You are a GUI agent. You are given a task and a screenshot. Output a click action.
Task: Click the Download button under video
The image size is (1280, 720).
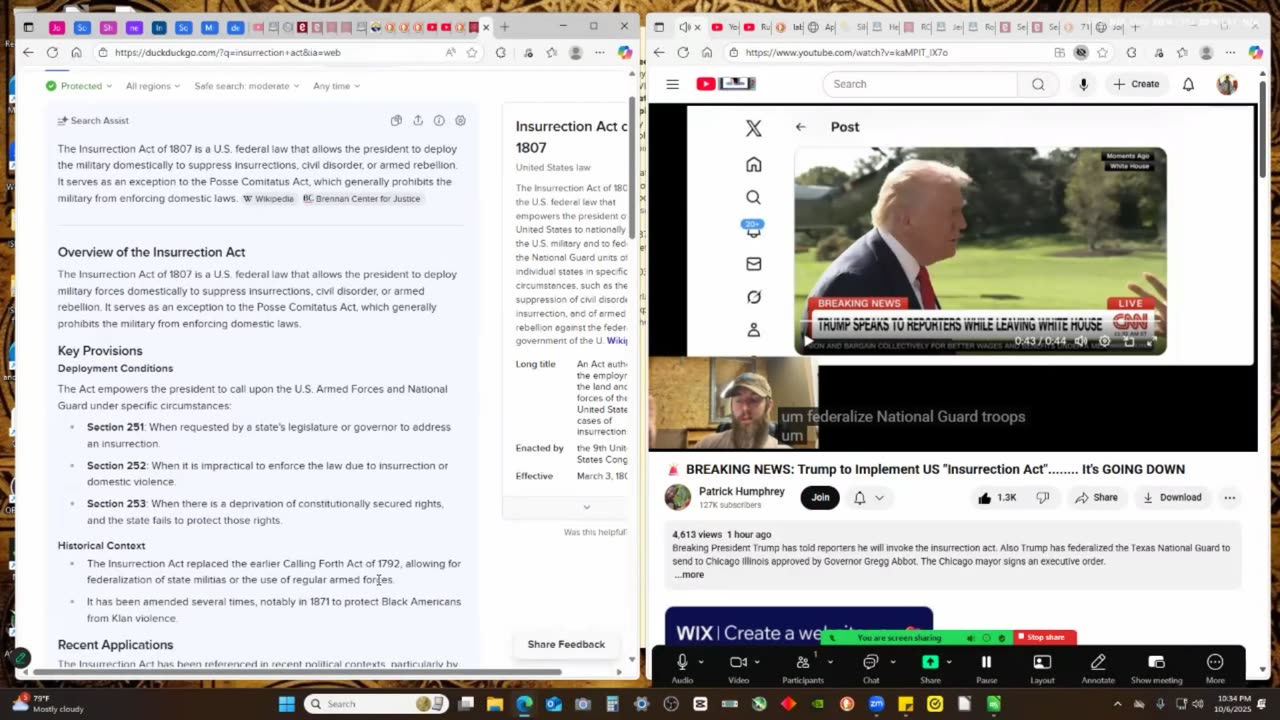click(1172, 497)
